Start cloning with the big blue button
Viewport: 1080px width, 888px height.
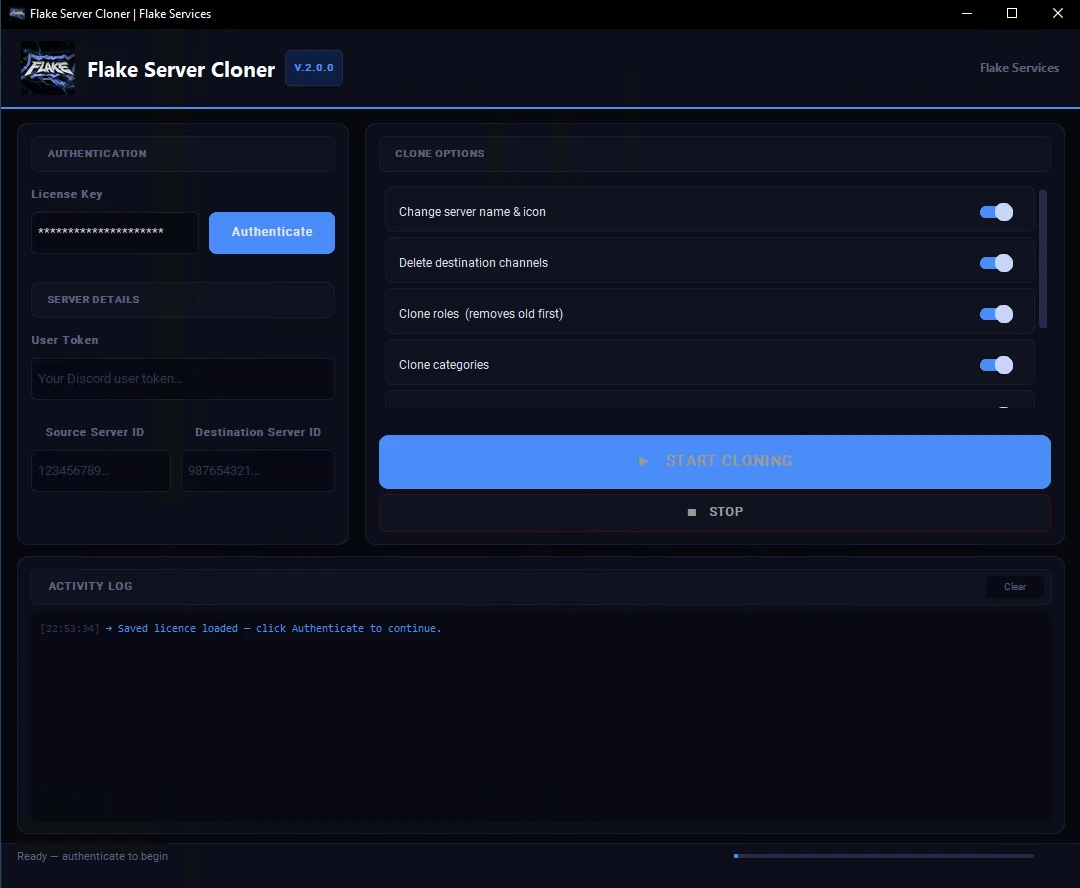(x=714, y=462)
